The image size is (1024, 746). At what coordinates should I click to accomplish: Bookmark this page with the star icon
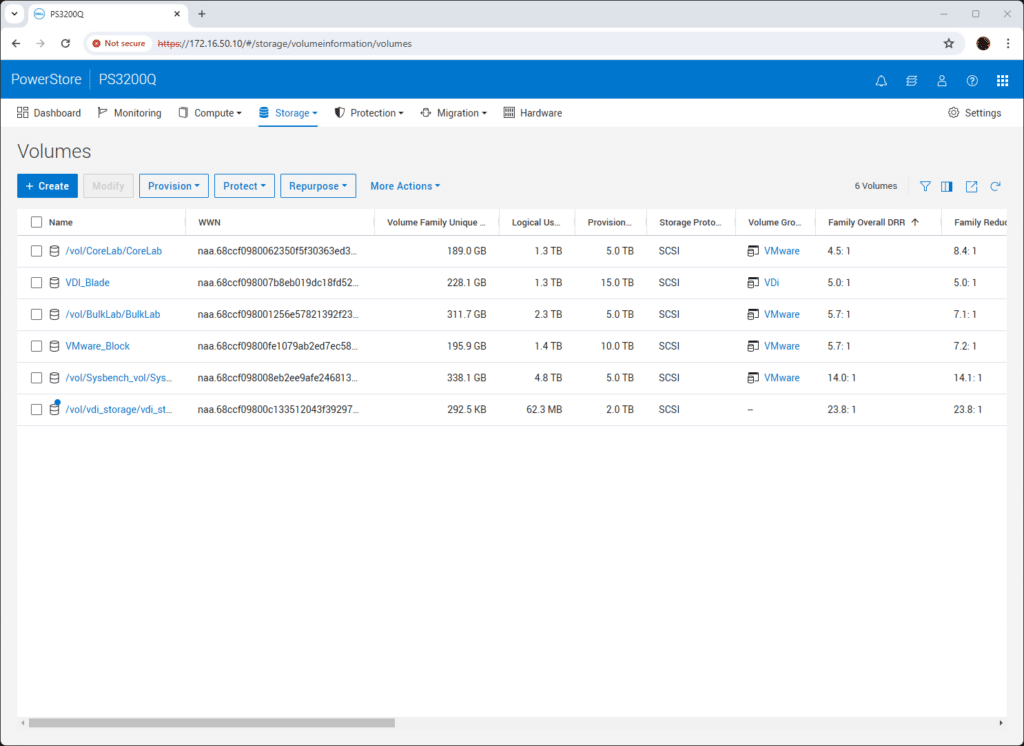[949, 44]
